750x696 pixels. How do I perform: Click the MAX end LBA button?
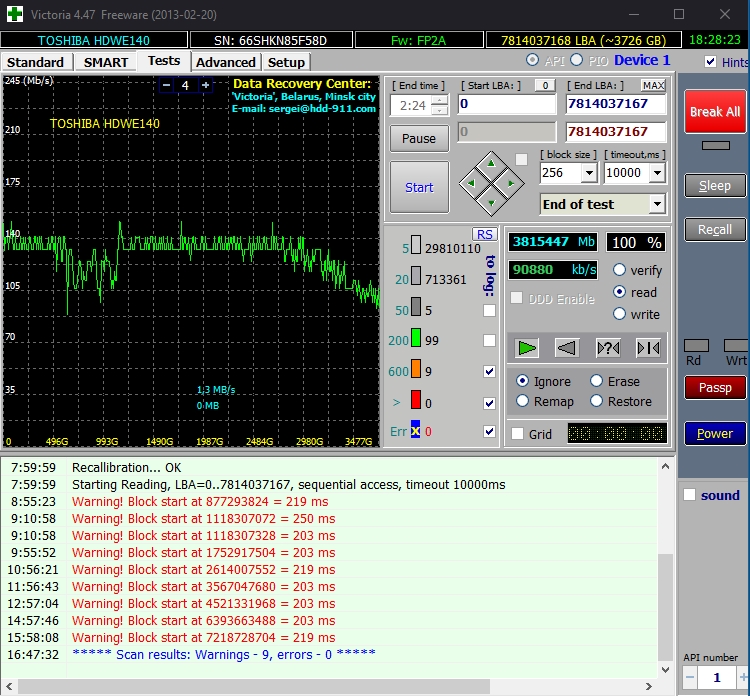653,86
